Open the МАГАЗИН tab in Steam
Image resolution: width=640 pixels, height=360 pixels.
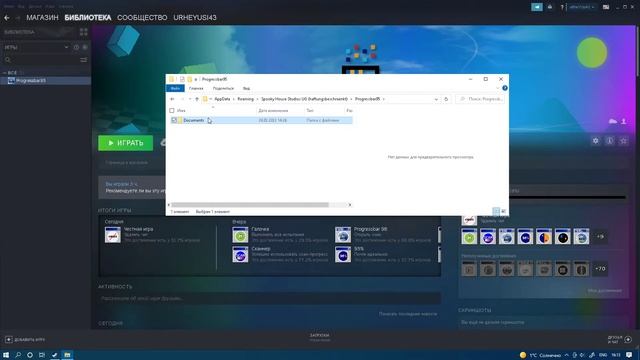pyautogui.click(x=42, y=18)
